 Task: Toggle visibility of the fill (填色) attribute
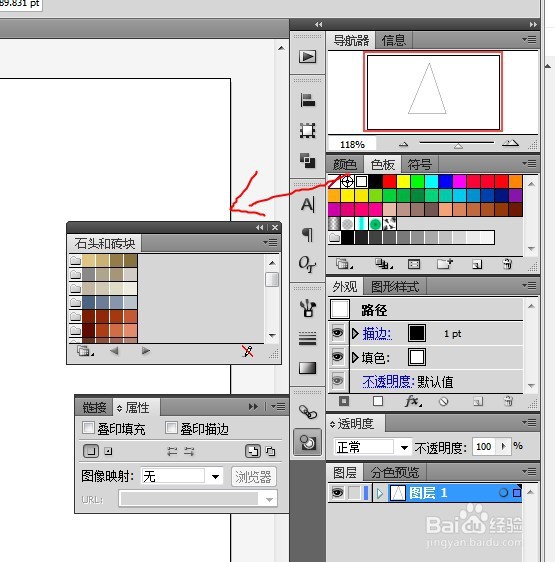[x=337, y=357]
